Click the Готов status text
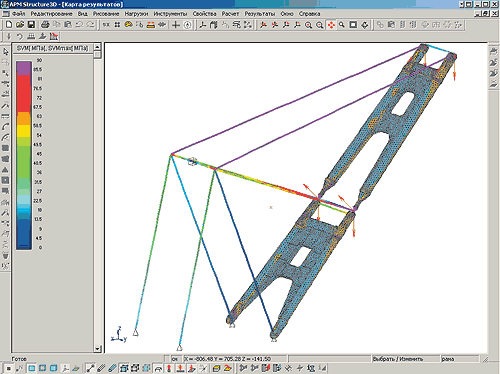 point(19,359)
